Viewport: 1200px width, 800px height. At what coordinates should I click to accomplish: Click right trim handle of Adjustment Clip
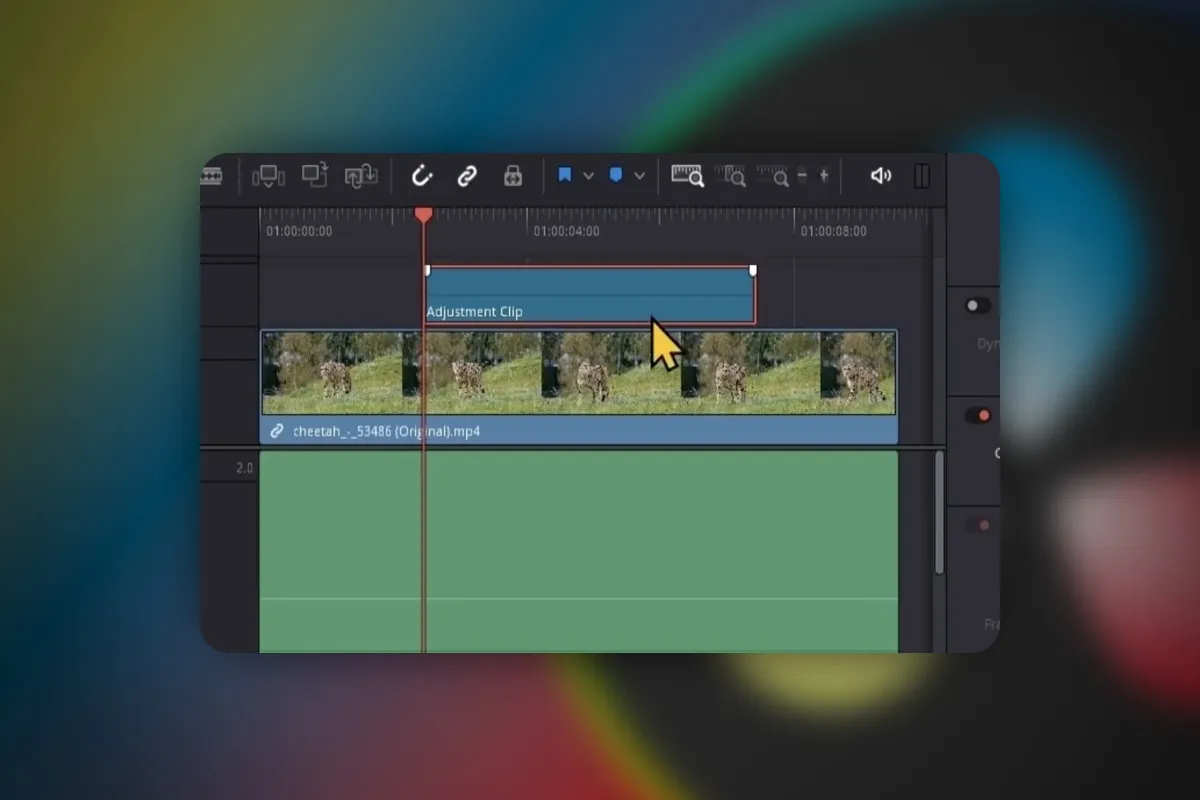coord(753,270)
